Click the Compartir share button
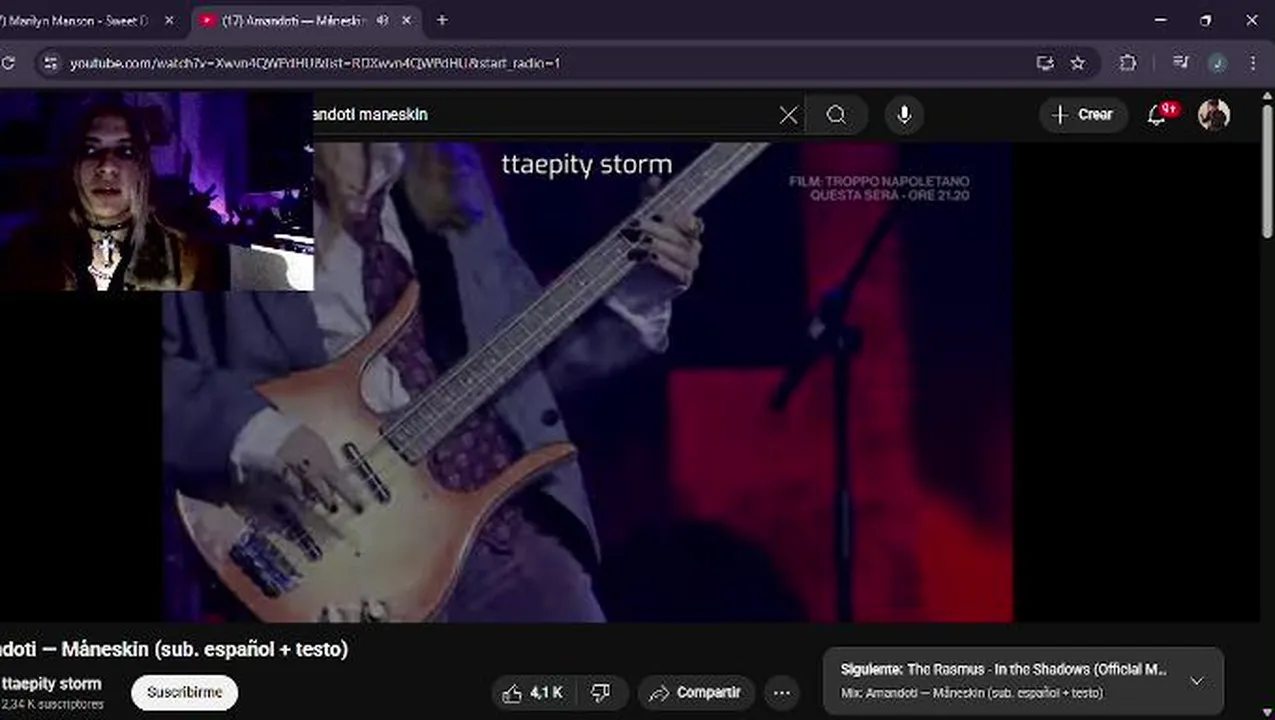This screenshot has height=720, width=1275. [x=695, y=693]
